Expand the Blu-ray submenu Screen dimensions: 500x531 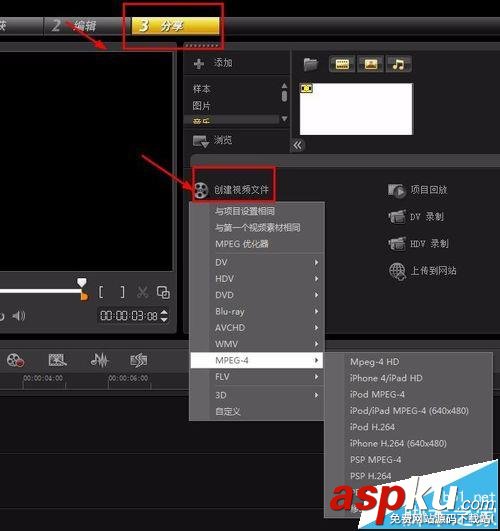pyautogui.click(x=256, y=311)
